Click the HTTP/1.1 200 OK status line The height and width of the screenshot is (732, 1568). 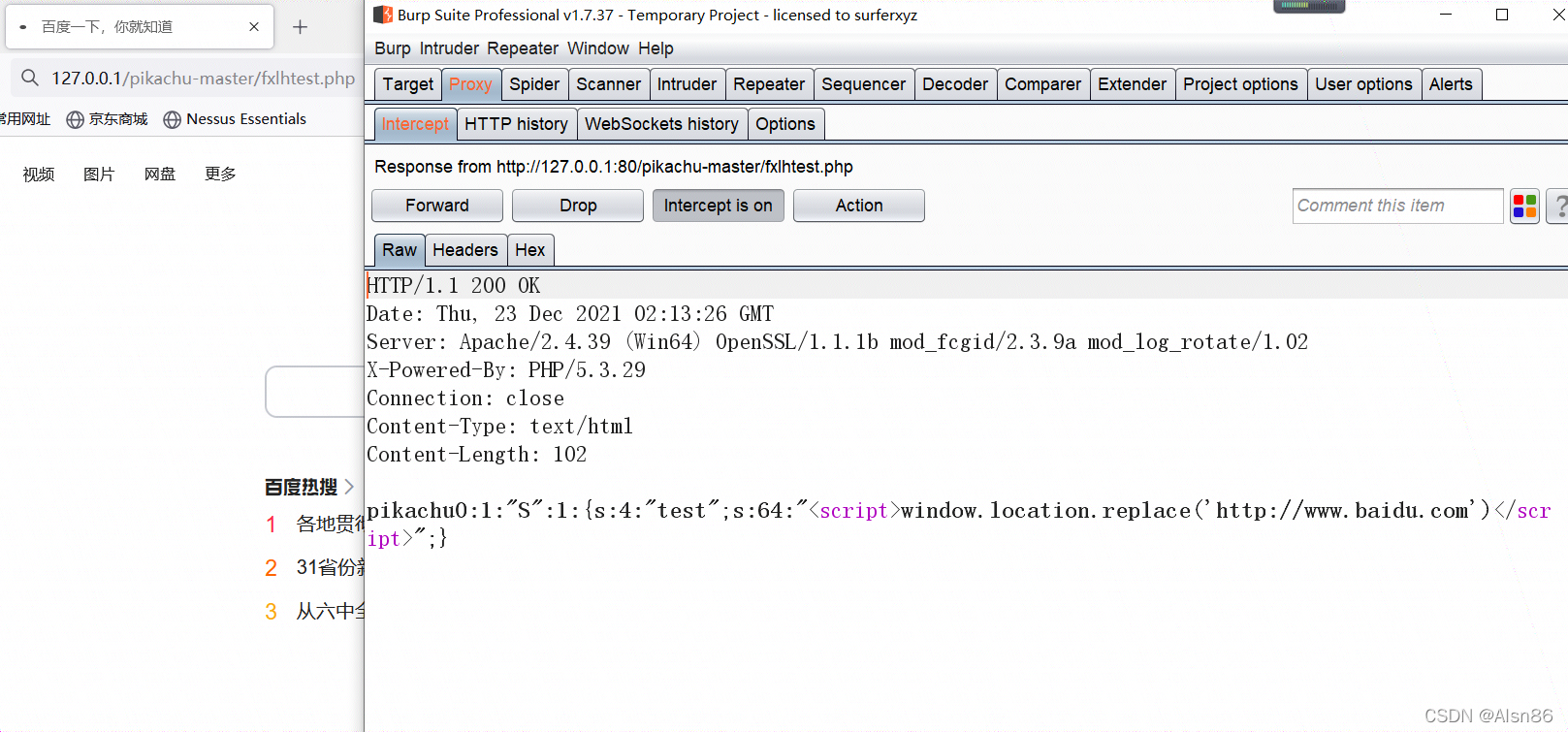(454, 285)
